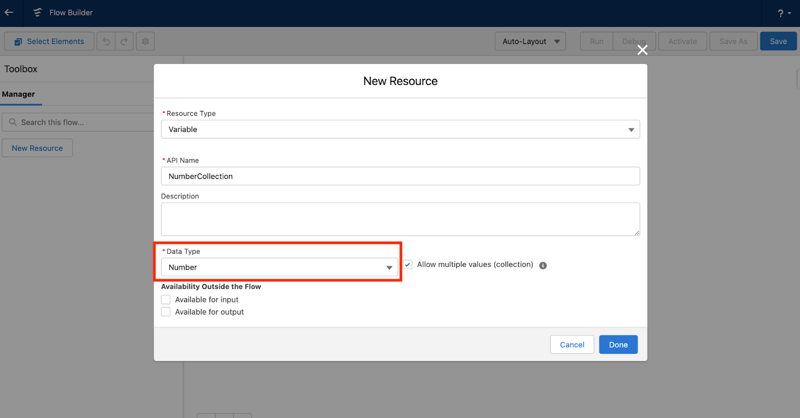Open the Resource Type dropdown
The height and width of the screenshot is (418, 800).
point(400,130)
